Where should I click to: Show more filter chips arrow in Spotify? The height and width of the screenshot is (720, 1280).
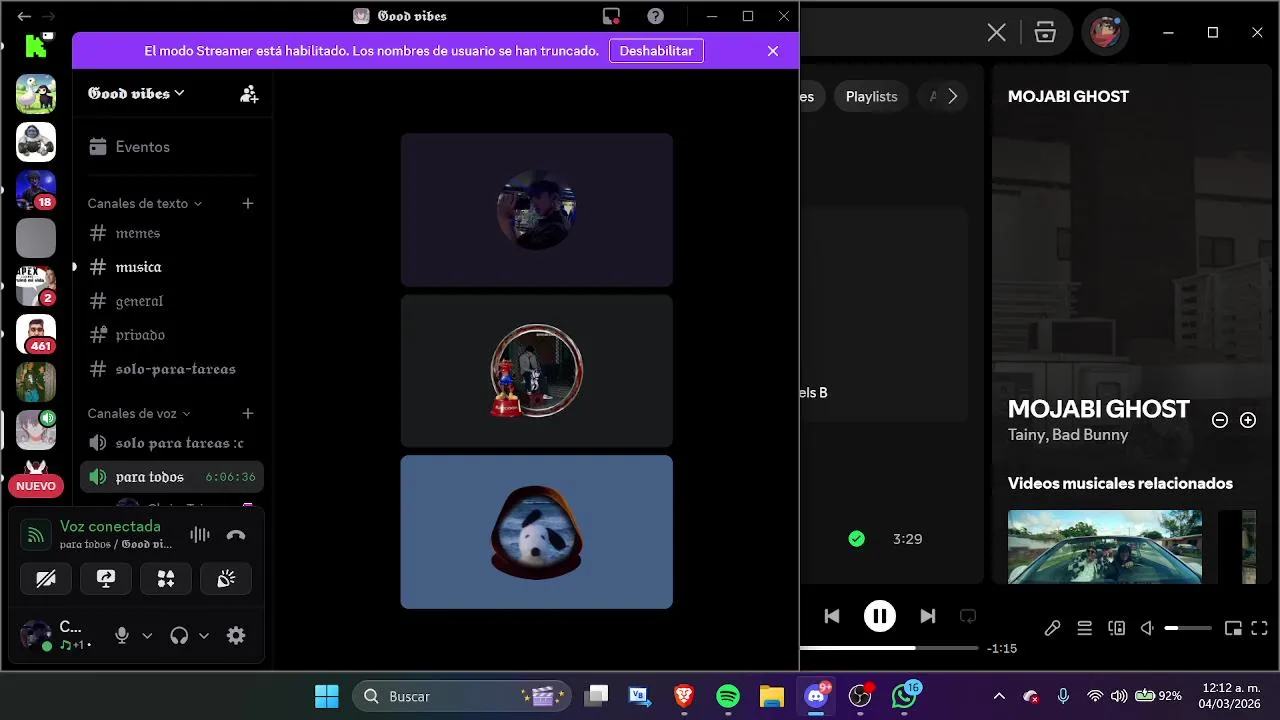pyautogui.click(x=953, y=97)
